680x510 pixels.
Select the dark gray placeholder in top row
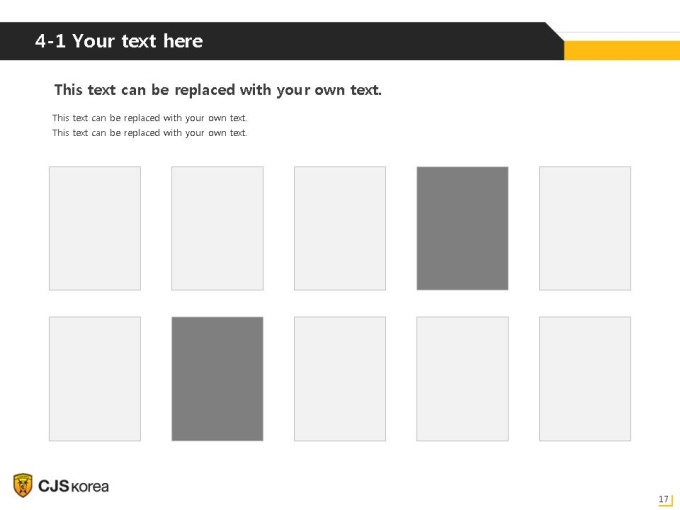(x=462, y=228)
